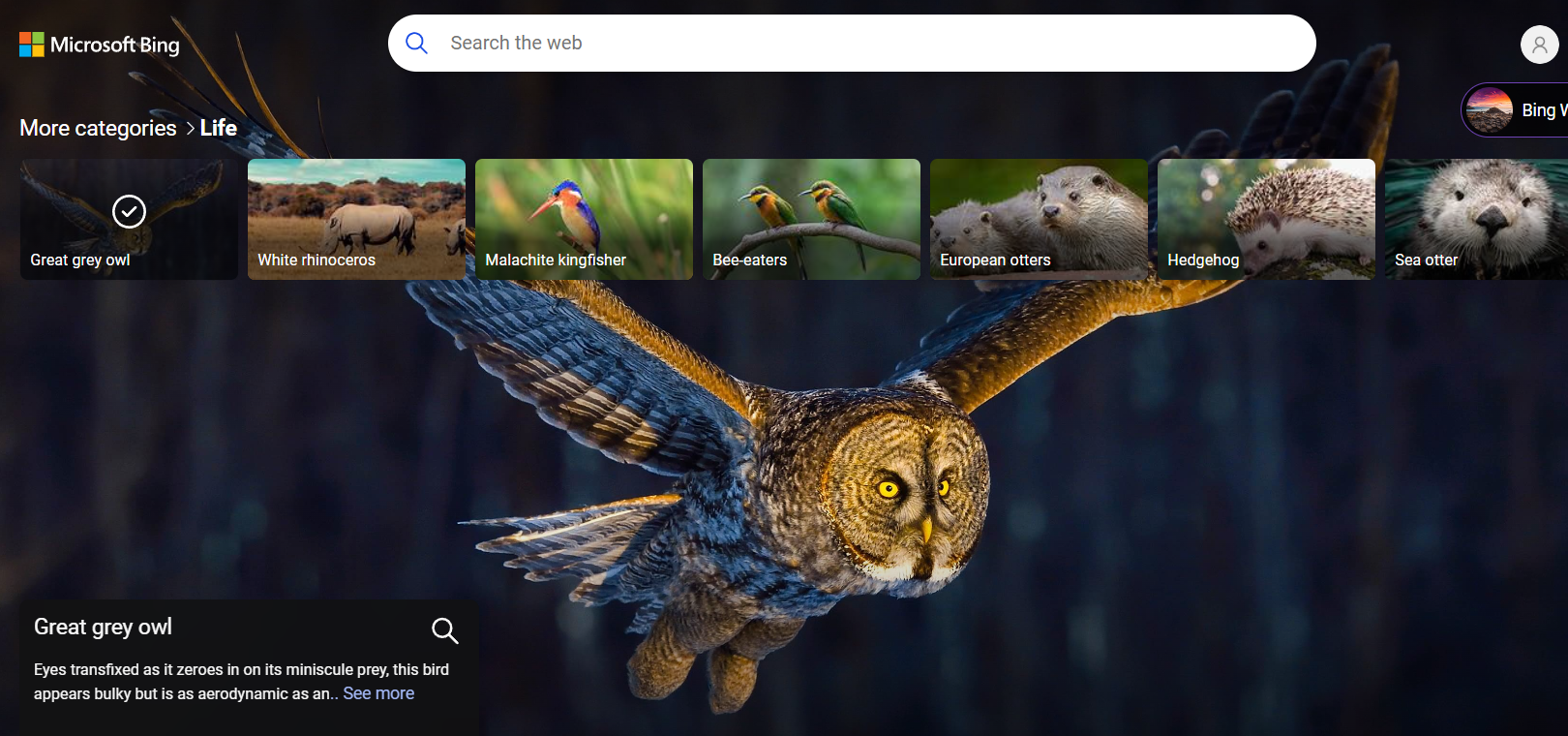Click the search magnifier icon in search bar
This screenshot has height=736, width=1568.
(x=416, y=43)
